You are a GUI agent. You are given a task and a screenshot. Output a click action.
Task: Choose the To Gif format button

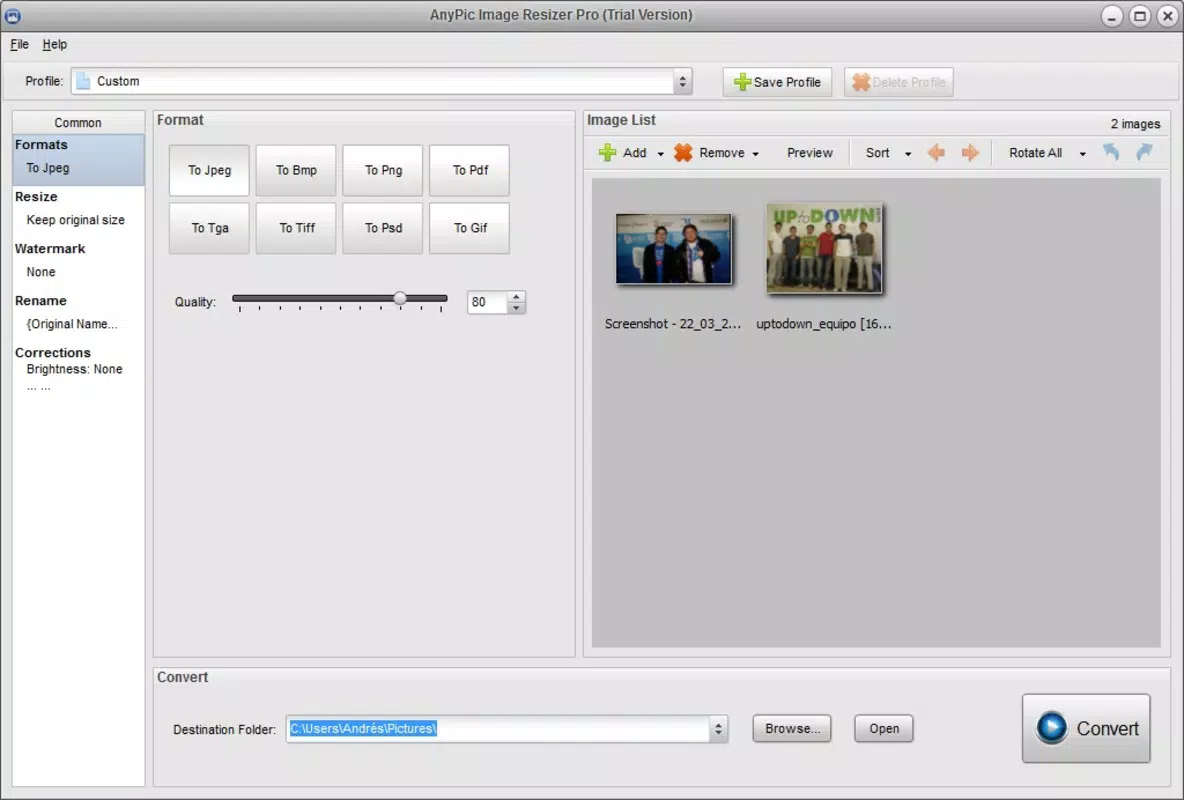click(470, 228)
